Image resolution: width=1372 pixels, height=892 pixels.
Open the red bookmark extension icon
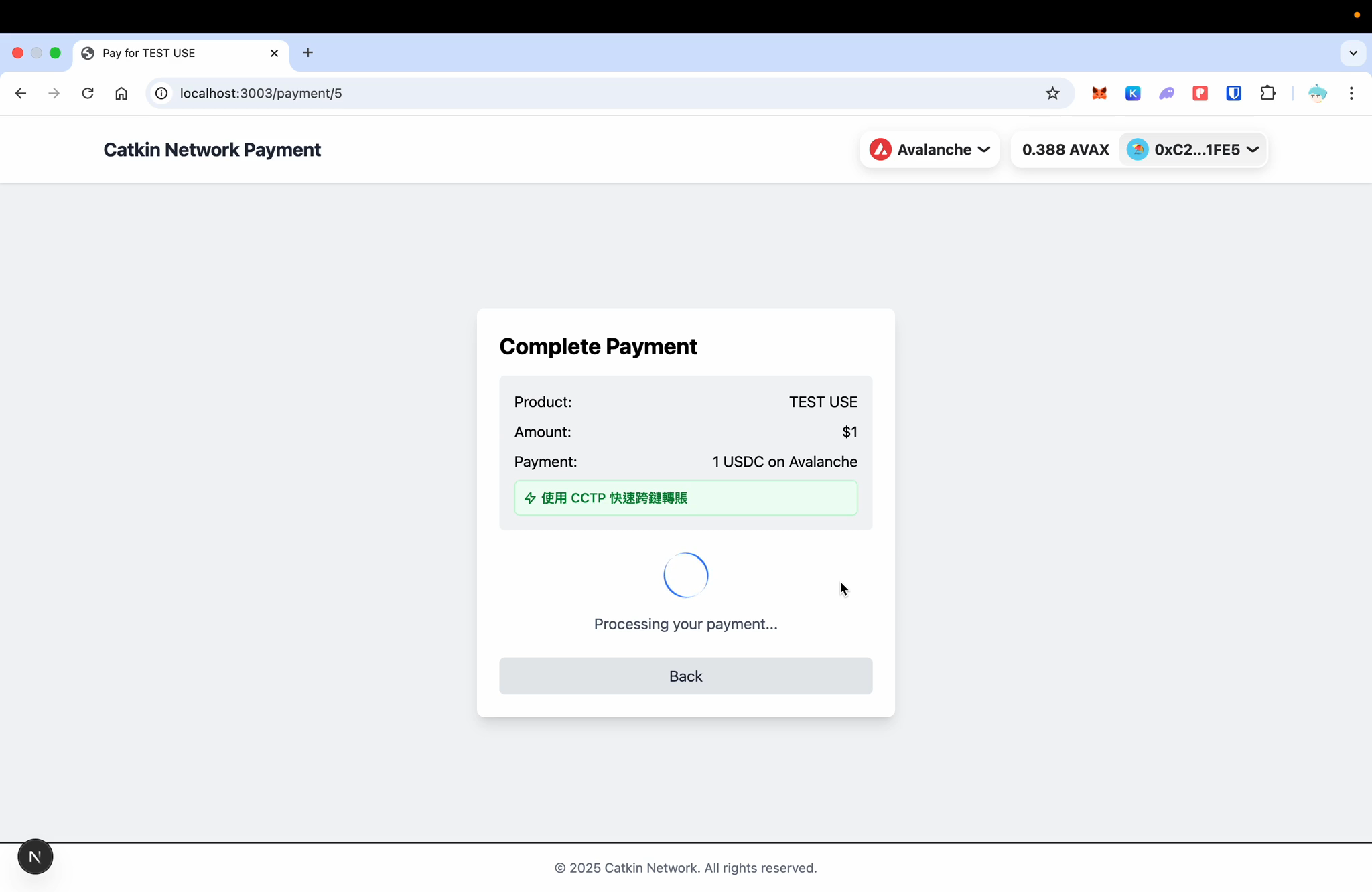pos(1200,93)
